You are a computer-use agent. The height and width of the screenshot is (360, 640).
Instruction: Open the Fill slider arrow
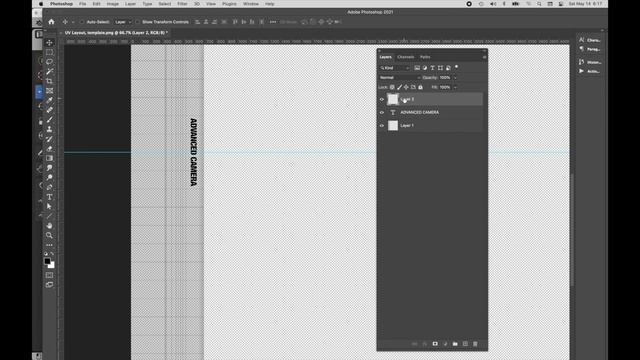click(x=455, y=87)
